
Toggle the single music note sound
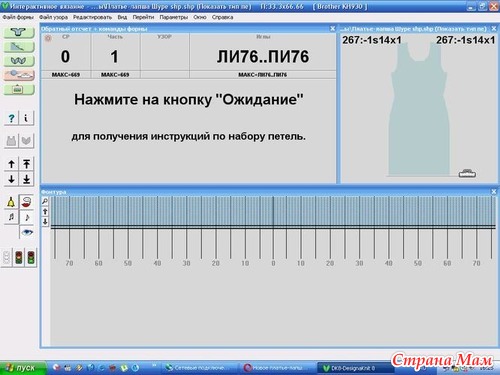point(26,217)
